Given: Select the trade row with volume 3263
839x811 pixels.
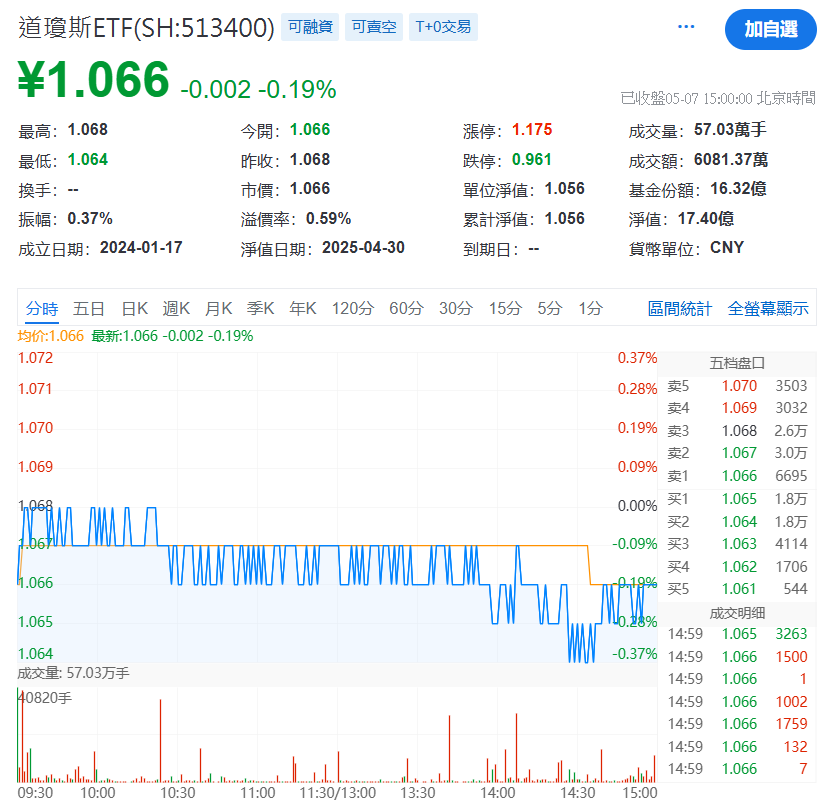Looking at the screenshot, I should click(737, 633).
